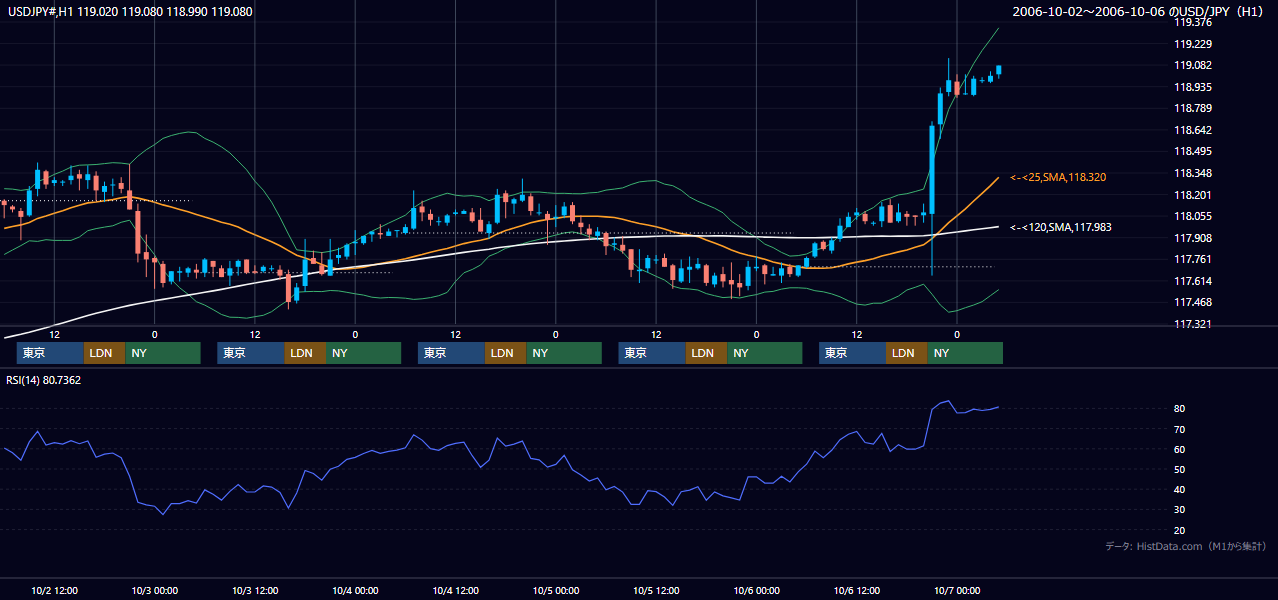Click price axis value 117.468
The width and height of the screenshot is (1278, 600).
coord(1192,302)
